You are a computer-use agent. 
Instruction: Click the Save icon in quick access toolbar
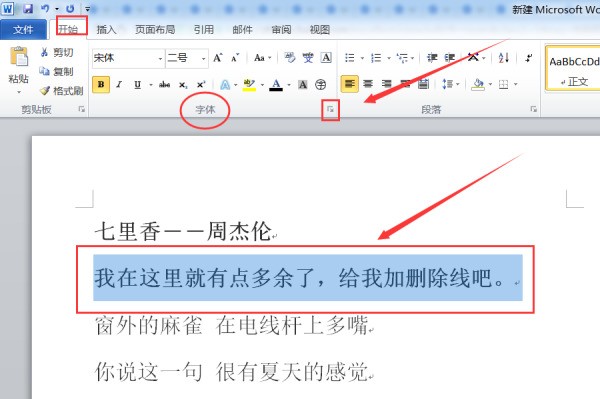[28, 8]
